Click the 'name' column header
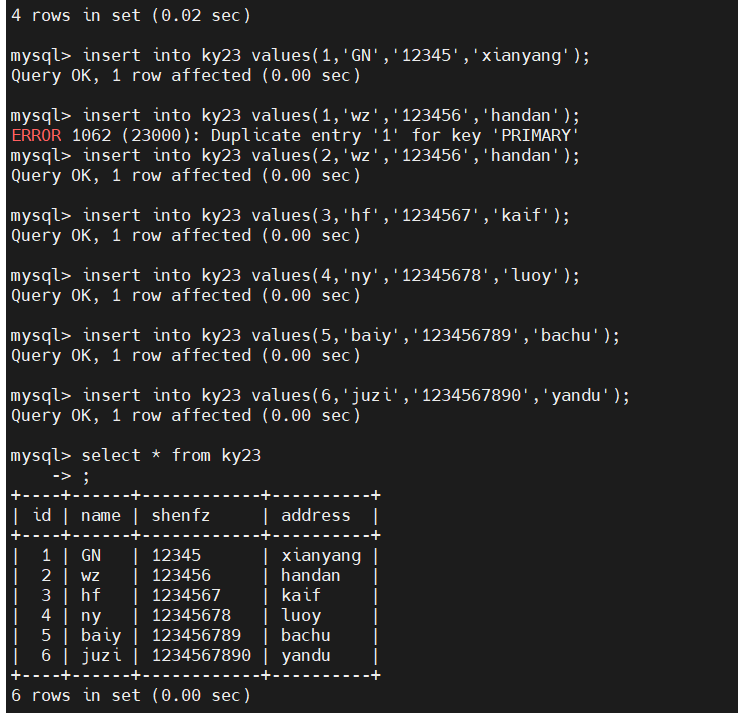Screen dimensions: 738x713 coord(101,515)
